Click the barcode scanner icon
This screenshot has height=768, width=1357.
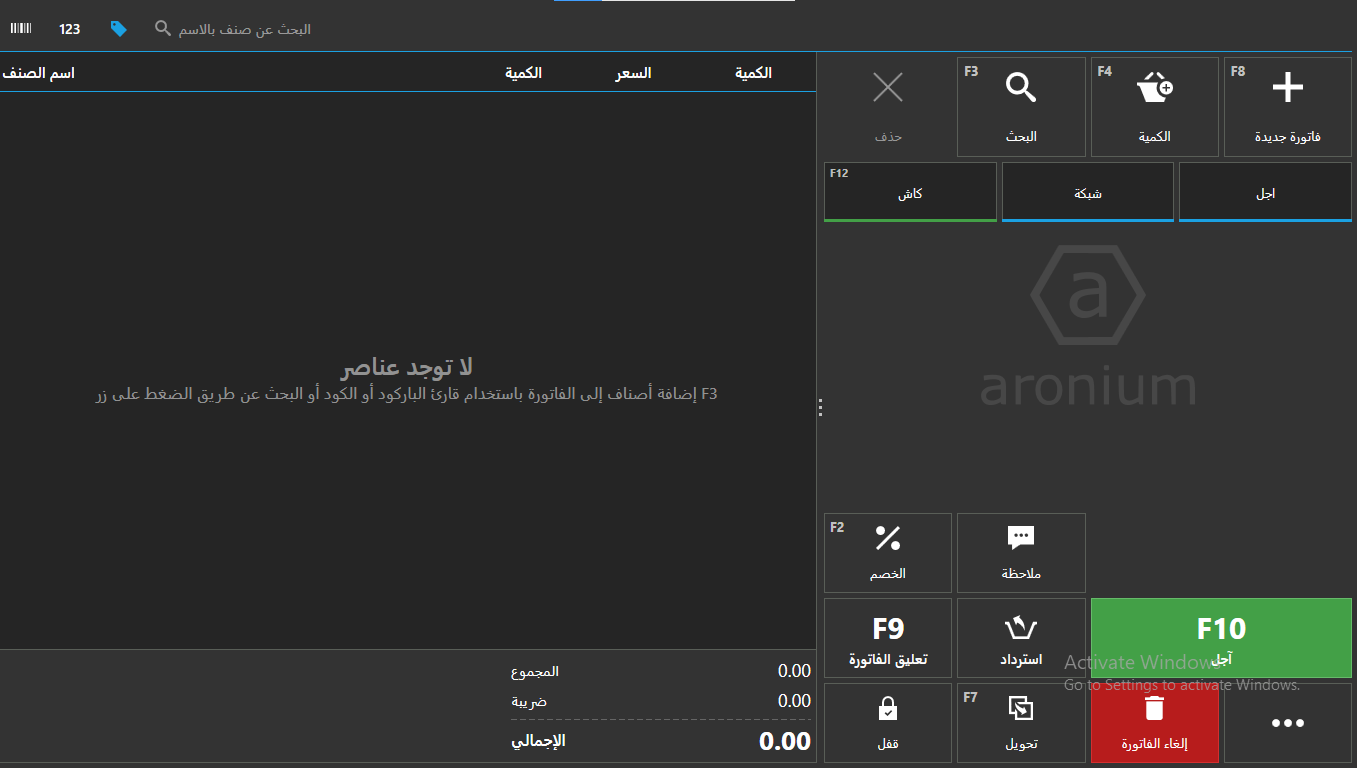click(x=21, y=29)
